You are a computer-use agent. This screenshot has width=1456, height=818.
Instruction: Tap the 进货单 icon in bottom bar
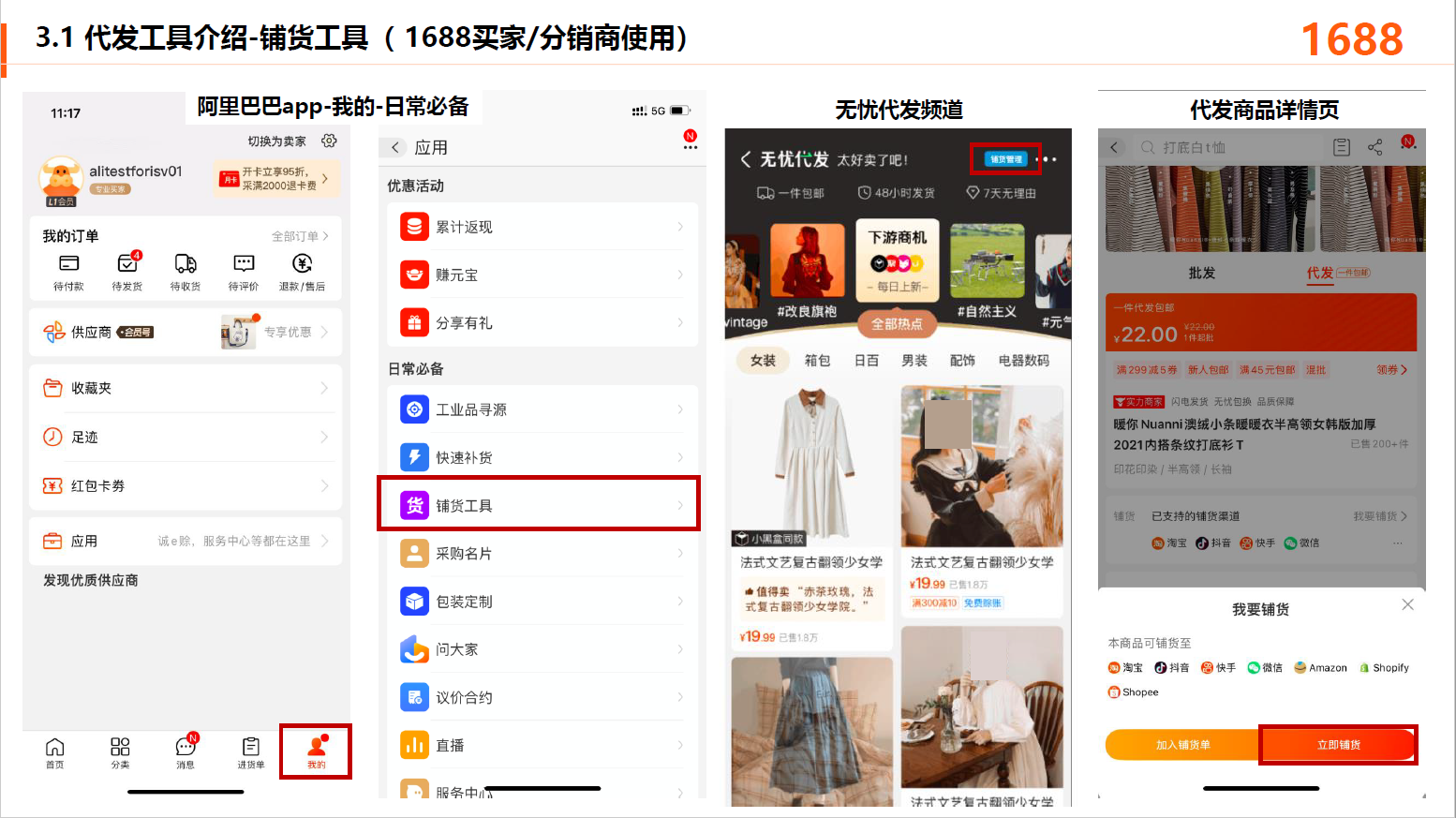pos(251,747)
